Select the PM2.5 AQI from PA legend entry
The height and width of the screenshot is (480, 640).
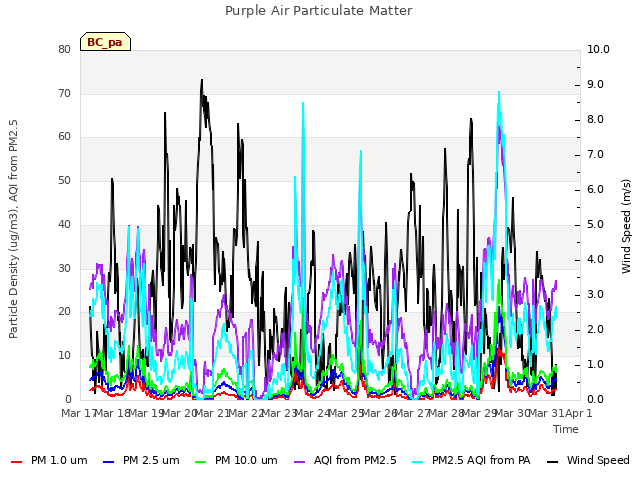pos(471,460)
